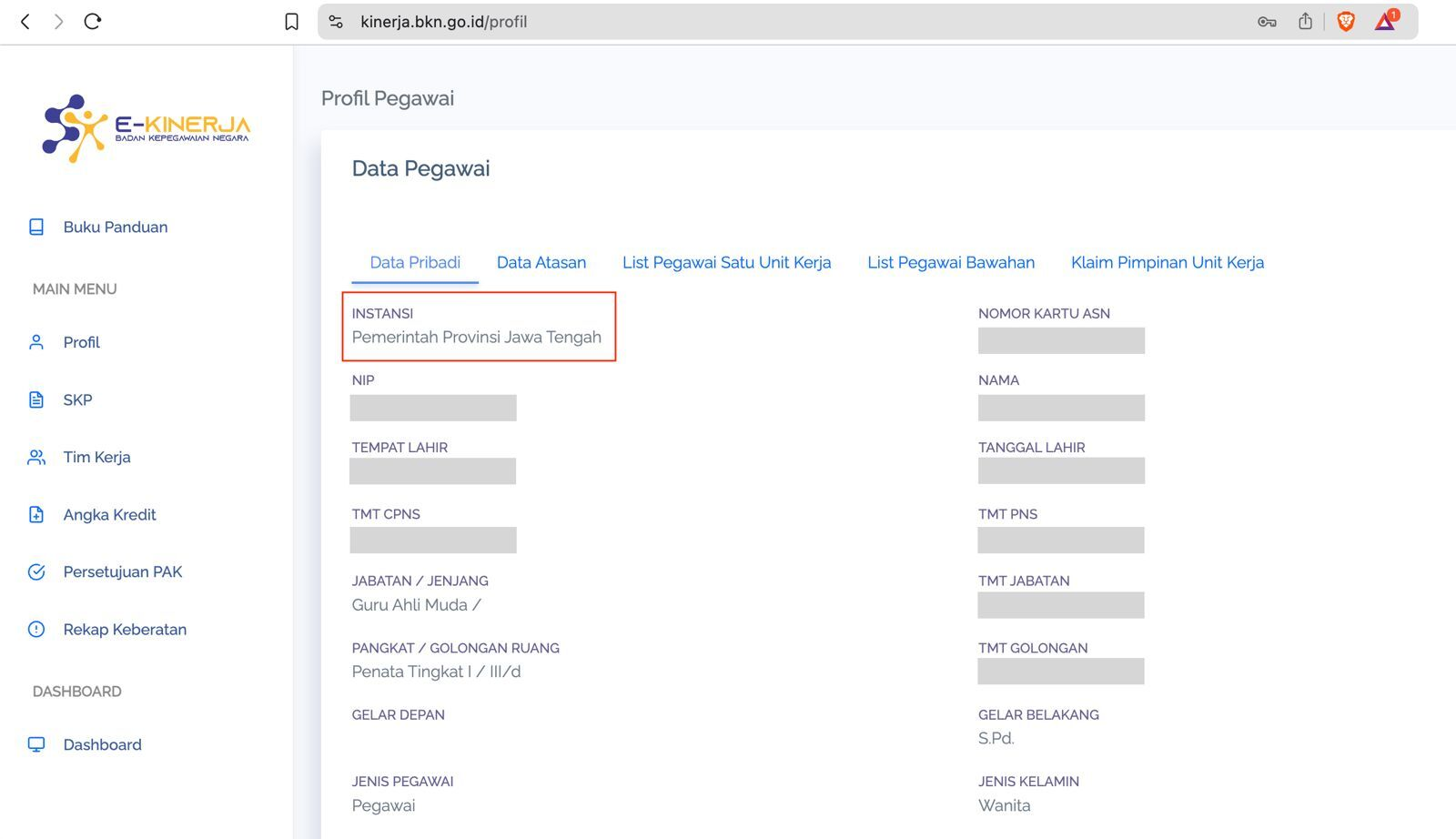Select the Data Pribadi tab
The width and height of the screenshot is (1456, 839).
tap(415, 262)
